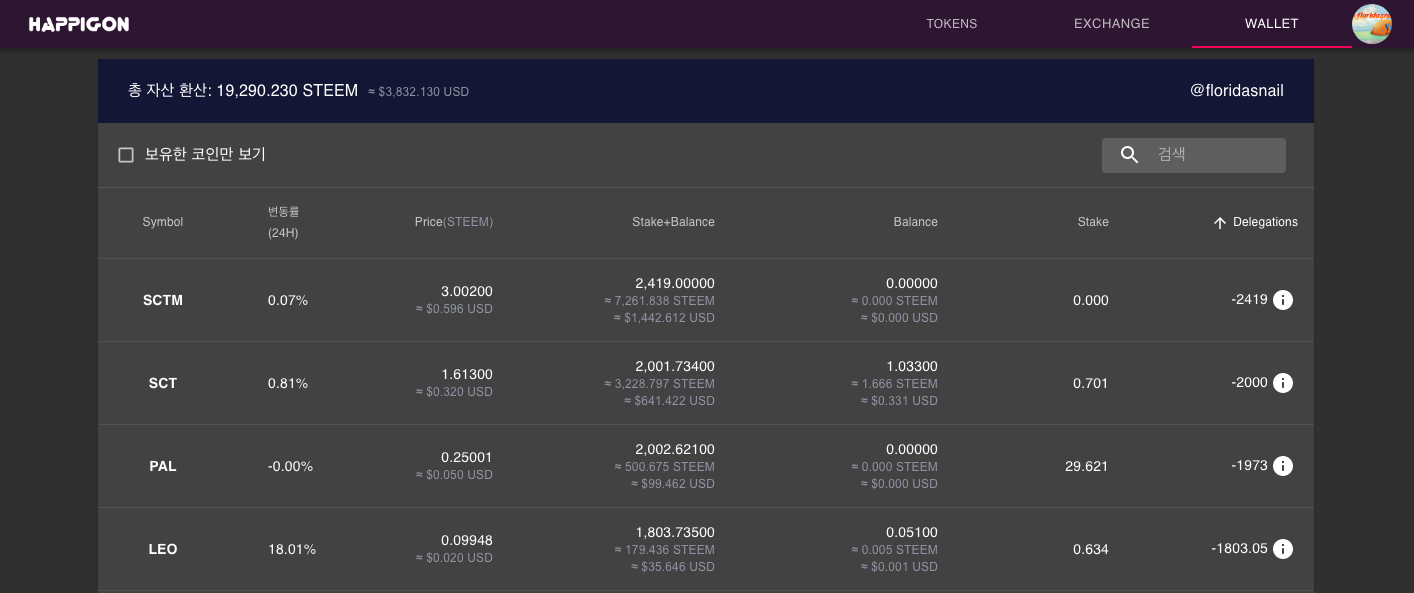Screen dimensions: 1414x593
Task: Click LEO stake value 0.634
Action: [1091, 549]
